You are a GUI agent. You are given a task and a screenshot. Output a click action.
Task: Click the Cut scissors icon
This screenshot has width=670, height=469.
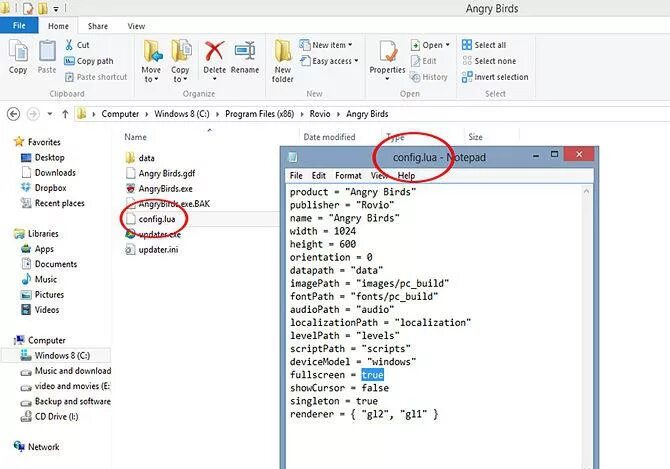69,44
